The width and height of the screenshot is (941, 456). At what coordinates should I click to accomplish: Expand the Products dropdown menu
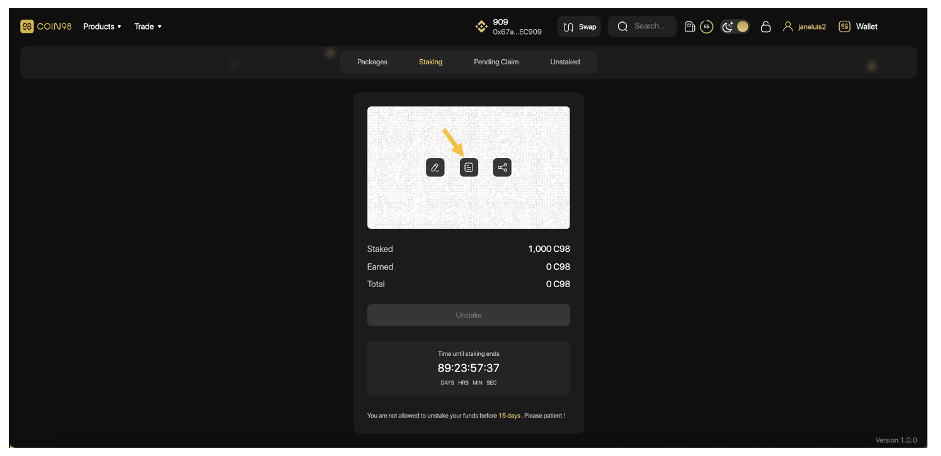tap(102, 26)
